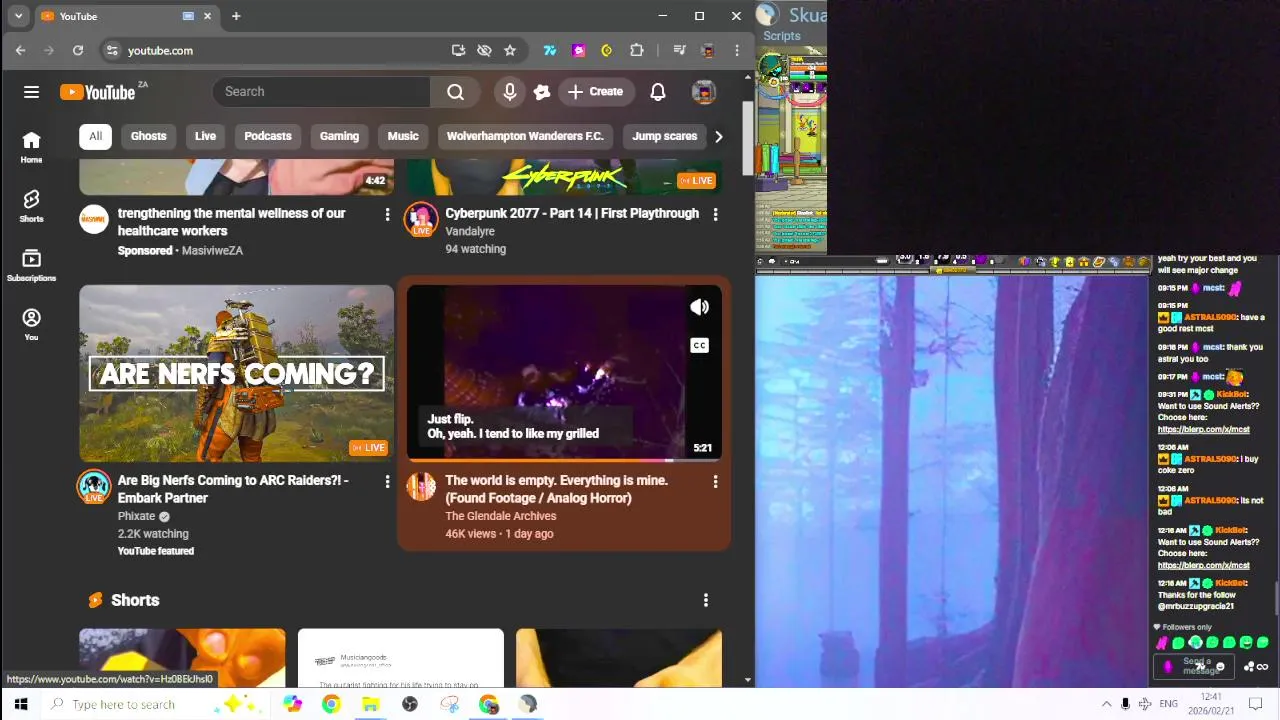Go to YouTube home via the logo

[97, 92]
